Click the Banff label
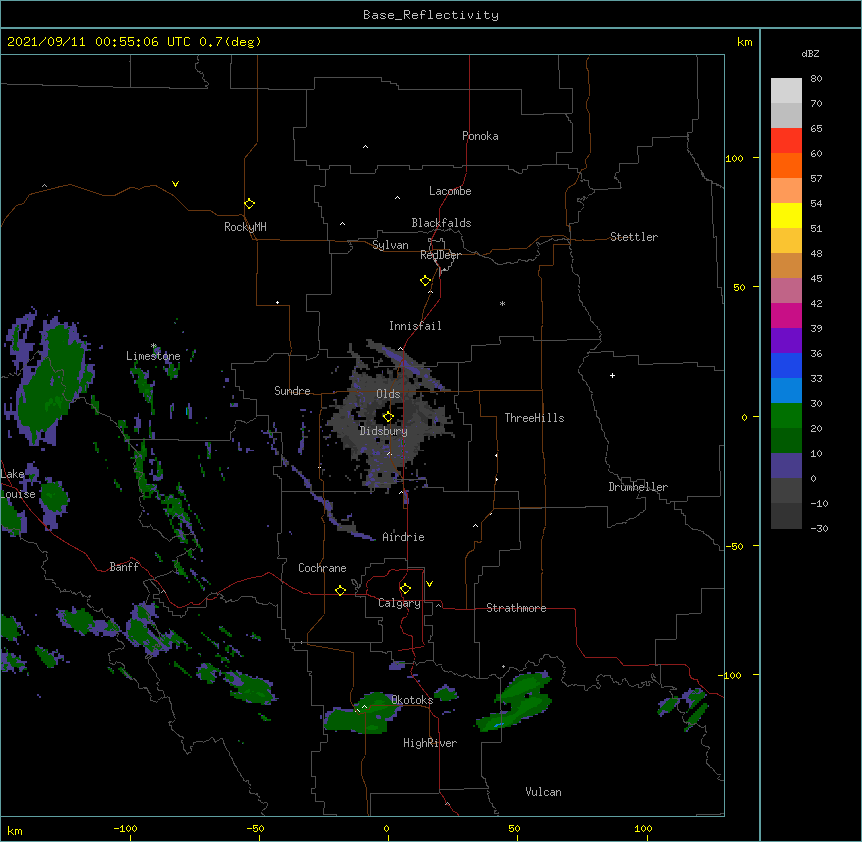Viewport: 862px width, 842px height. point(124,567)
